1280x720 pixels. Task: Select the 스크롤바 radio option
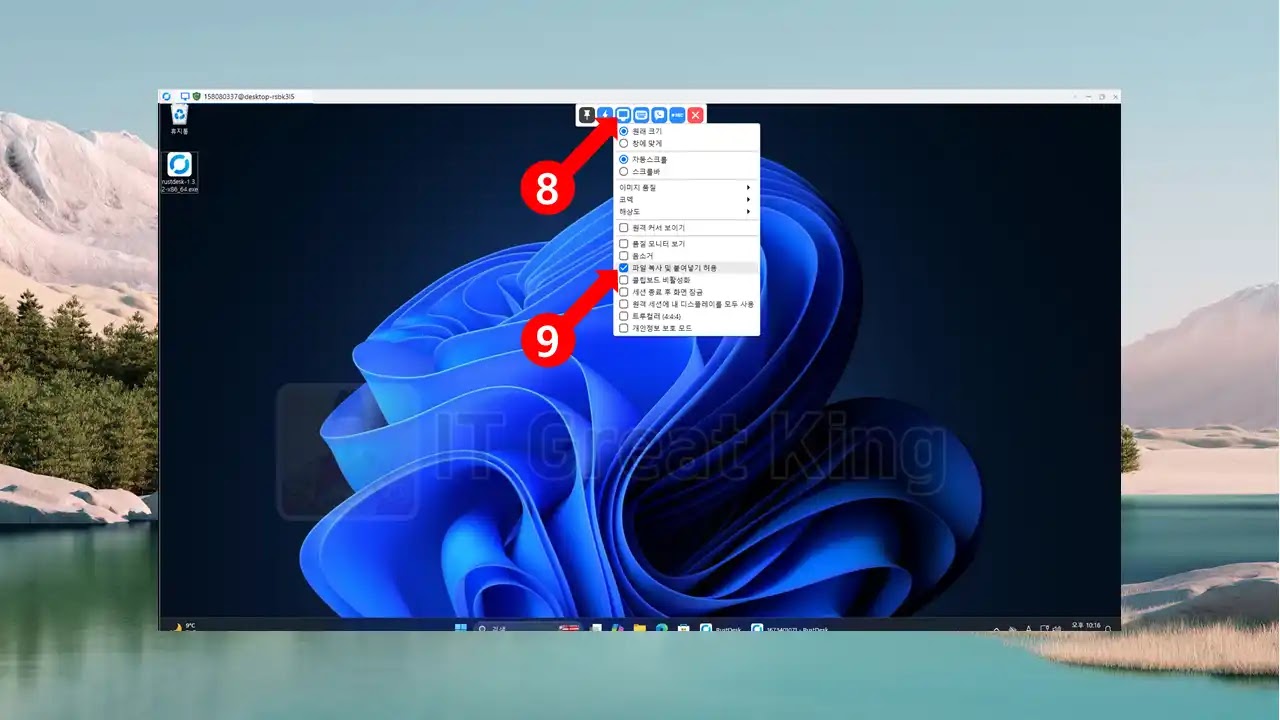(624, 171)
